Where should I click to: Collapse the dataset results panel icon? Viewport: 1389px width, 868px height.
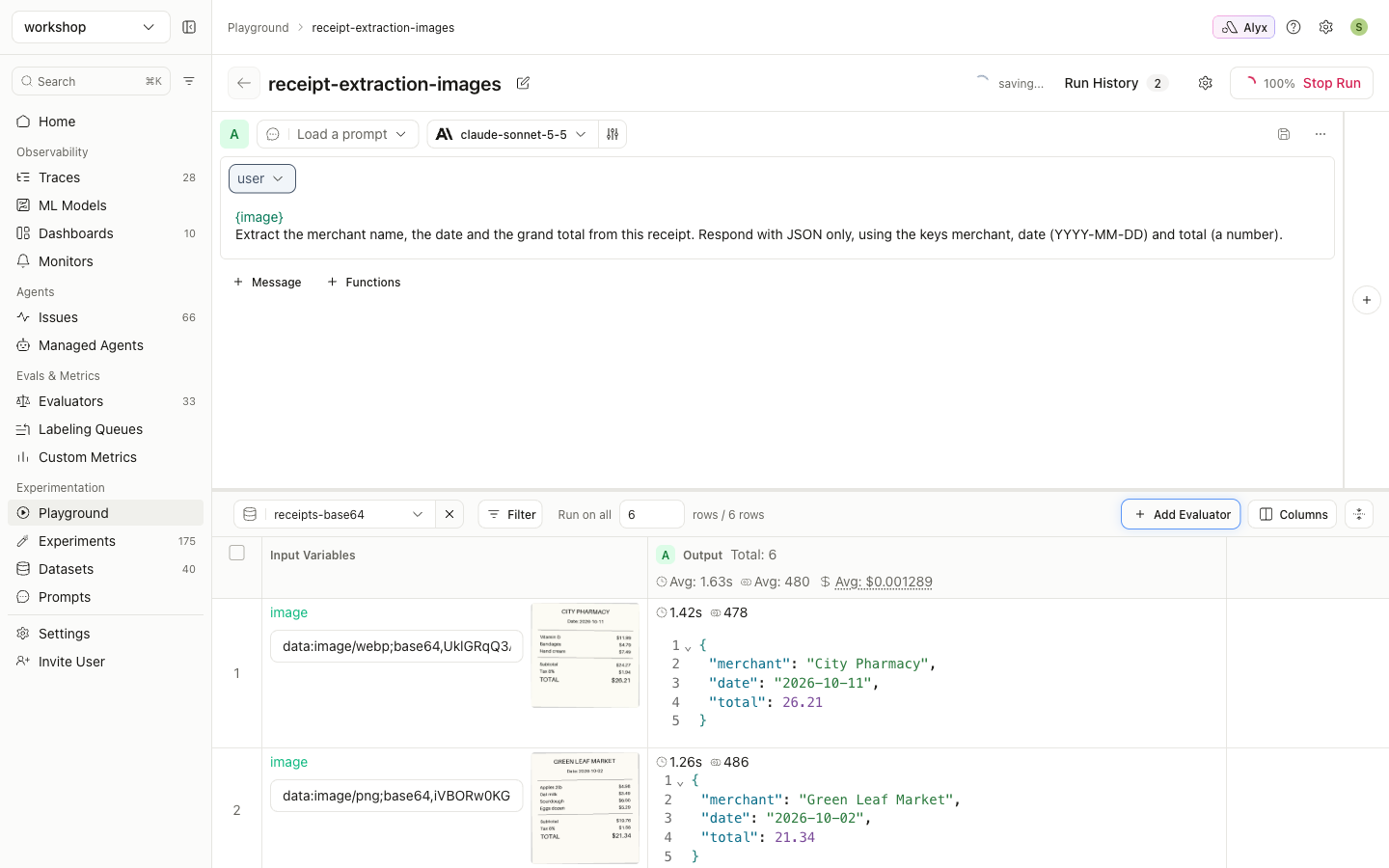(1359, 514)
